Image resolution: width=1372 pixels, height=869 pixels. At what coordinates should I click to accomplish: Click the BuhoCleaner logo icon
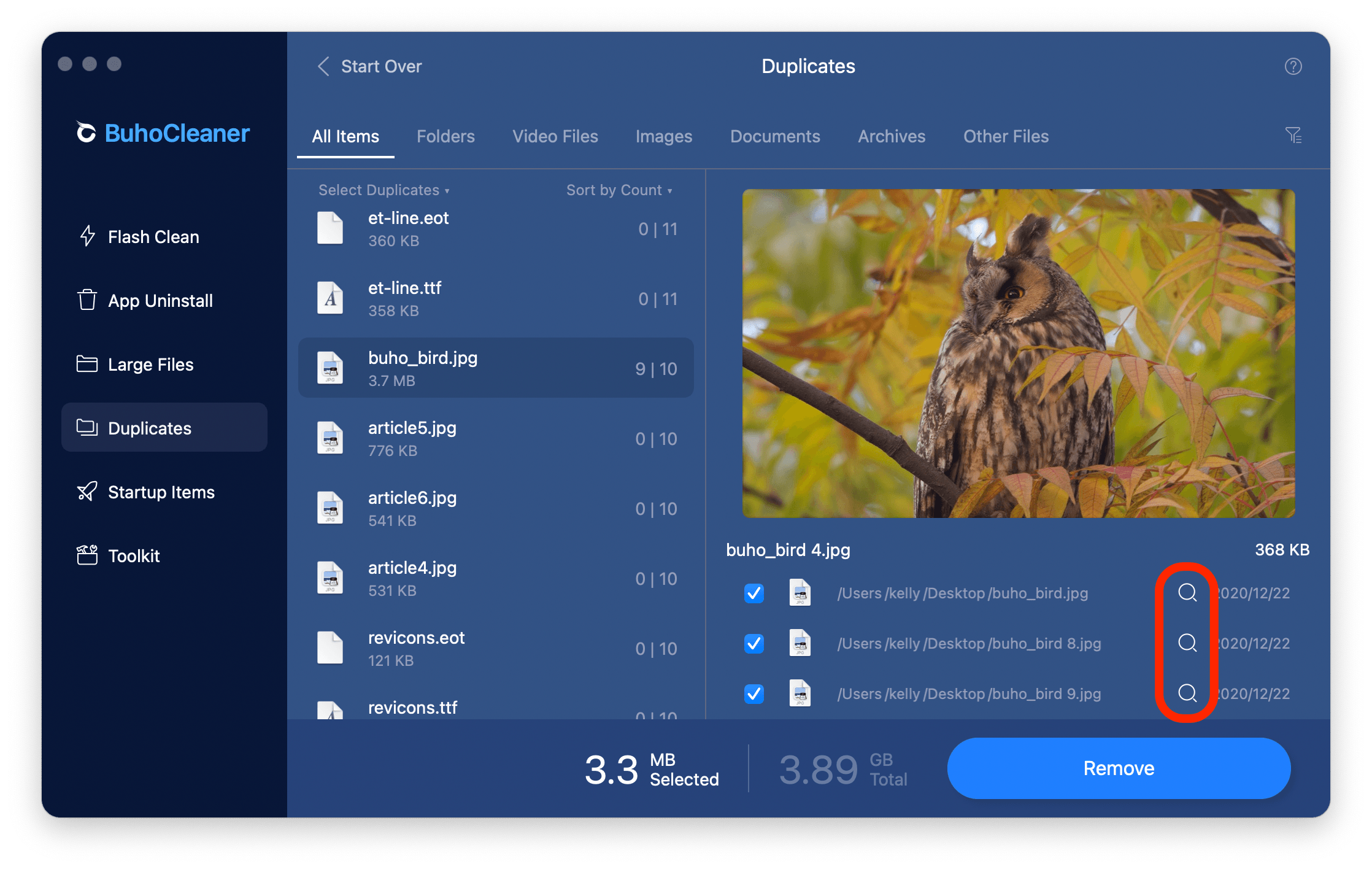click(86, 132)
